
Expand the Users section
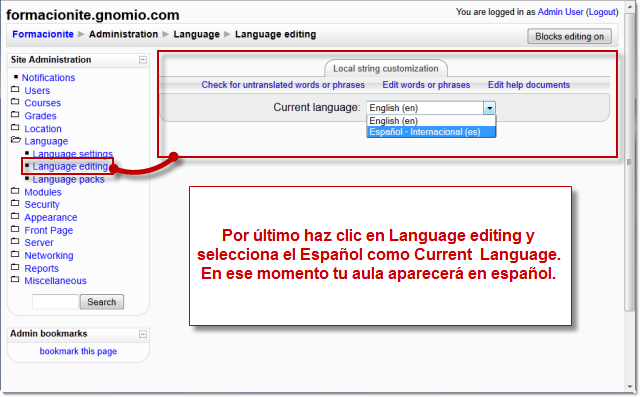[x=37, y=91]
